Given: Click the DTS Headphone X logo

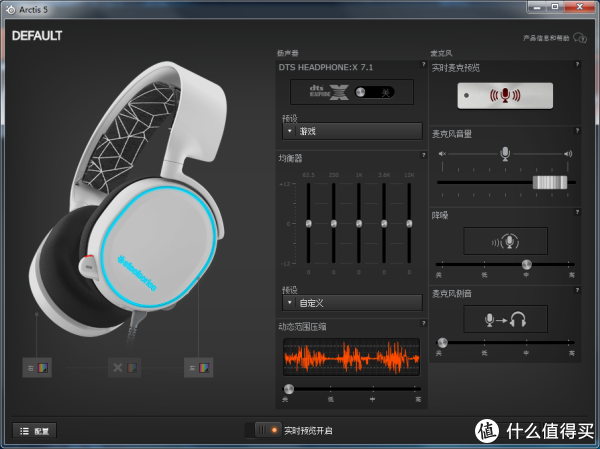Looking at the screenshot, I should coord(329,92).
